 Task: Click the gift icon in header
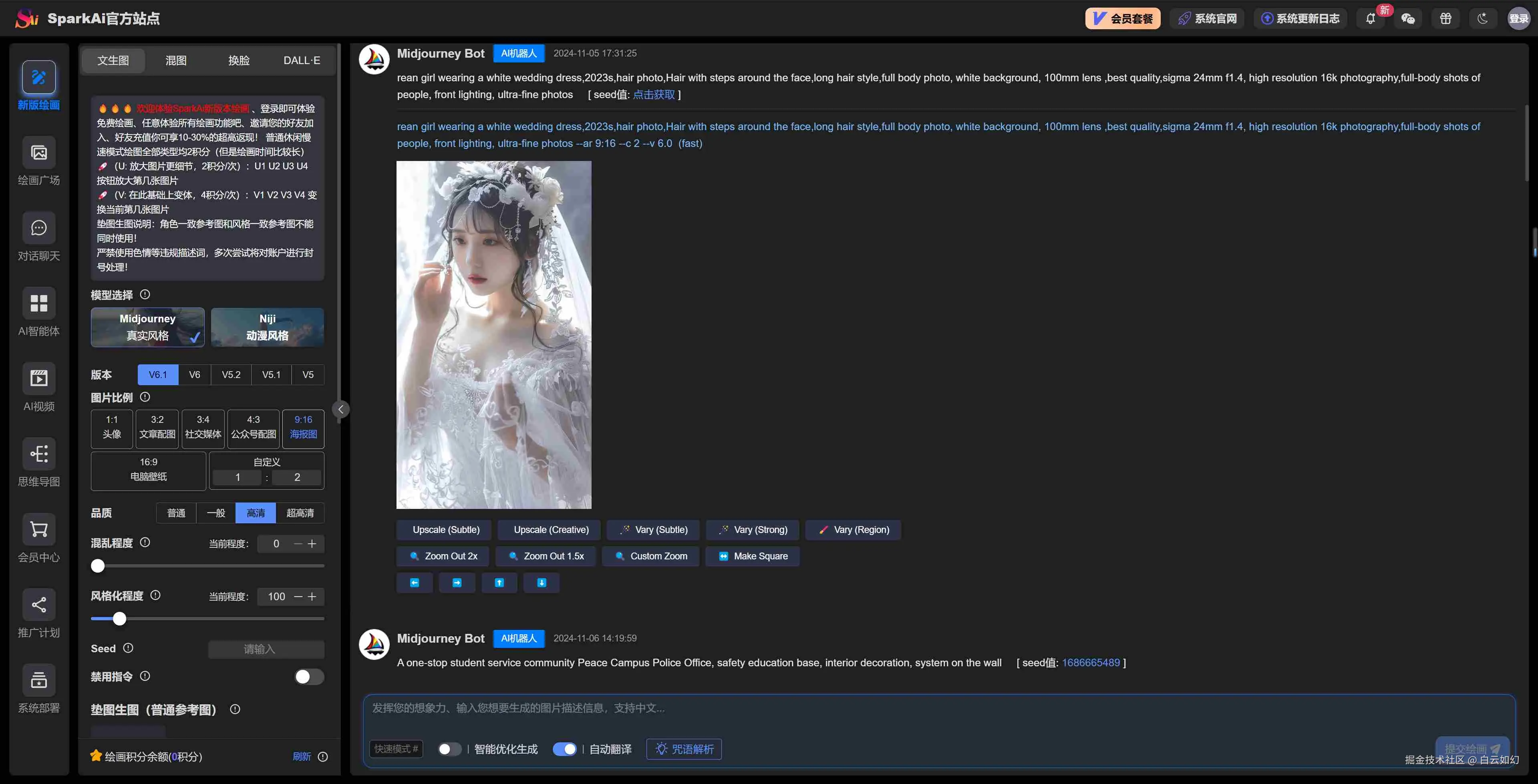(x=1445, y=18)
